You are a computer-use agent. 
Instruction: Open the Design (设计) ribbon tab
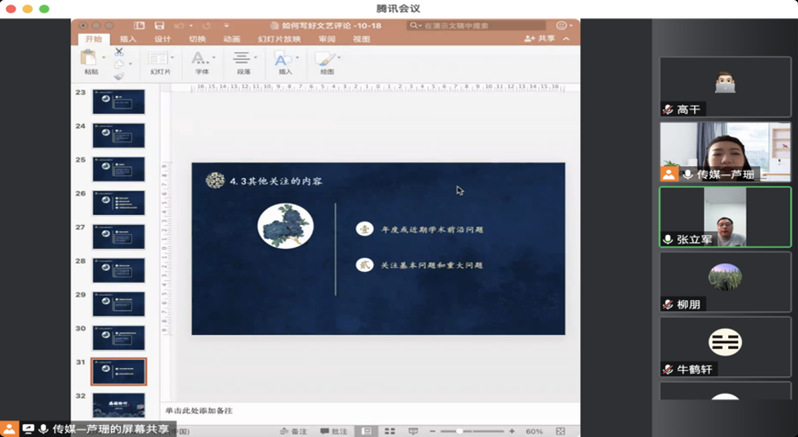coord(162,39)
